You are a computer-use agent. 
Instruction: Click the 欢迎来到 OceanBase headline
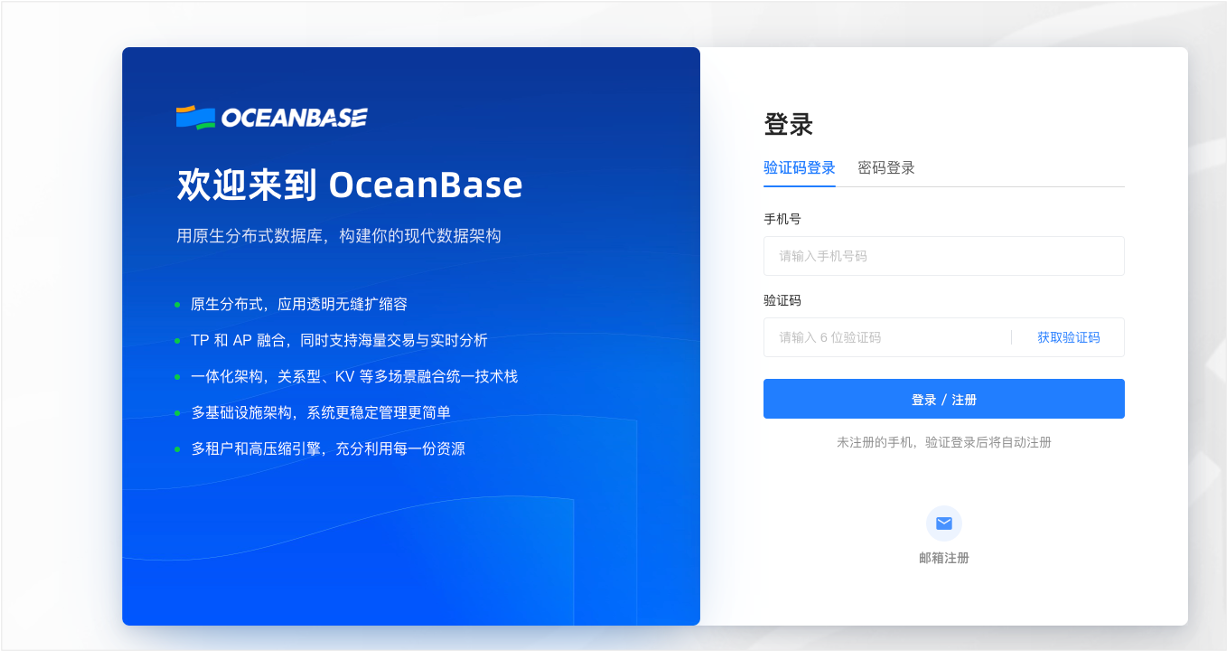click(349, 185)
